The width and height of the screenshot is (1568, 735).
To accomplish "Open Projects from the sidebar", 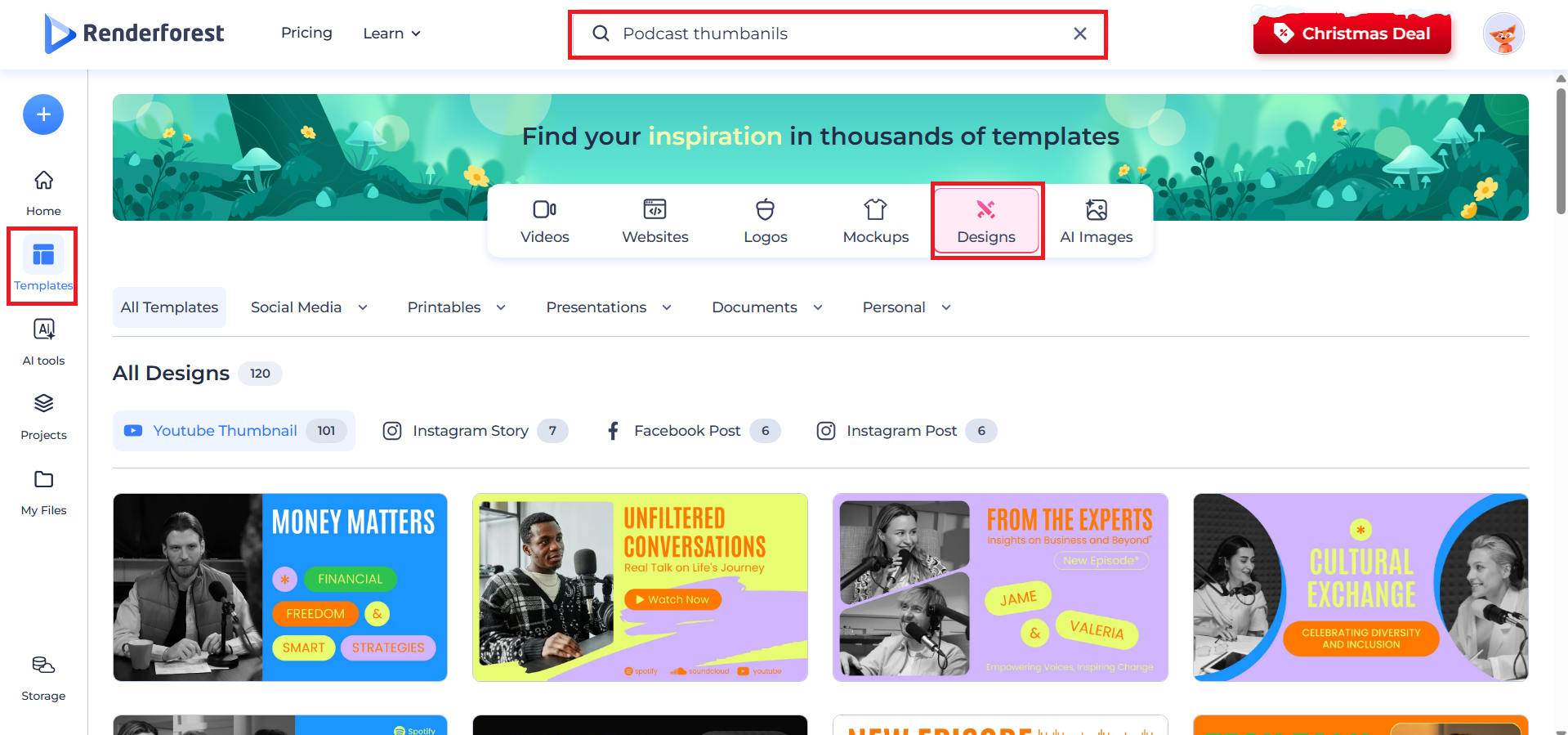I will (x=43, y=416).
